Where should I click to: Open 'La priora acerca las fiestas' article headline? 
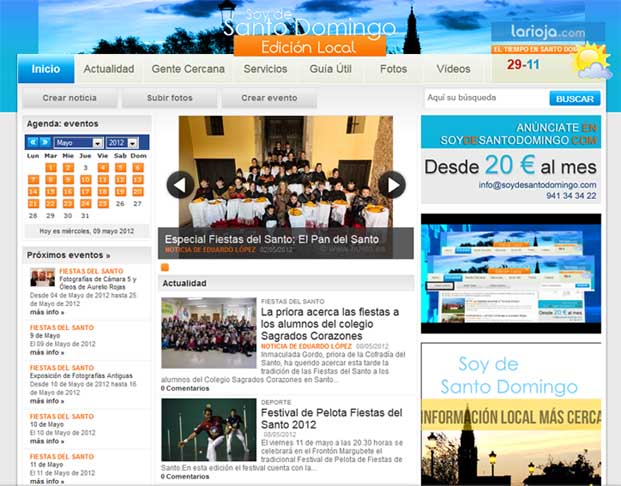(x=330, y=324)
